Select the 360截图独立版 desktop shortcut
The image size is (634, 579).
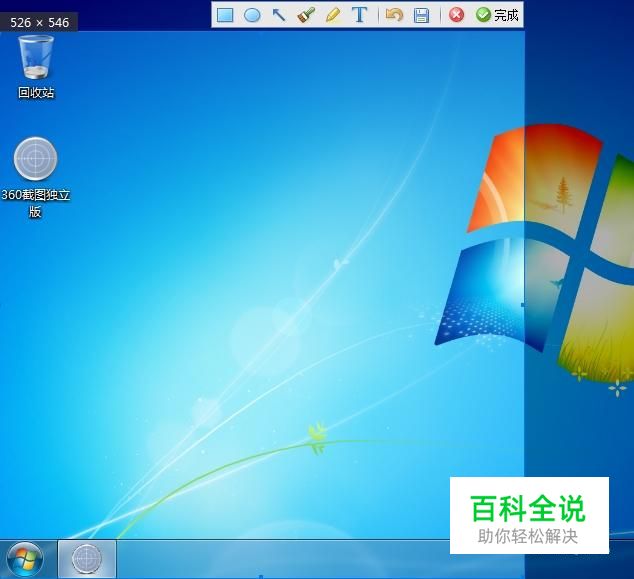point(36,178)
